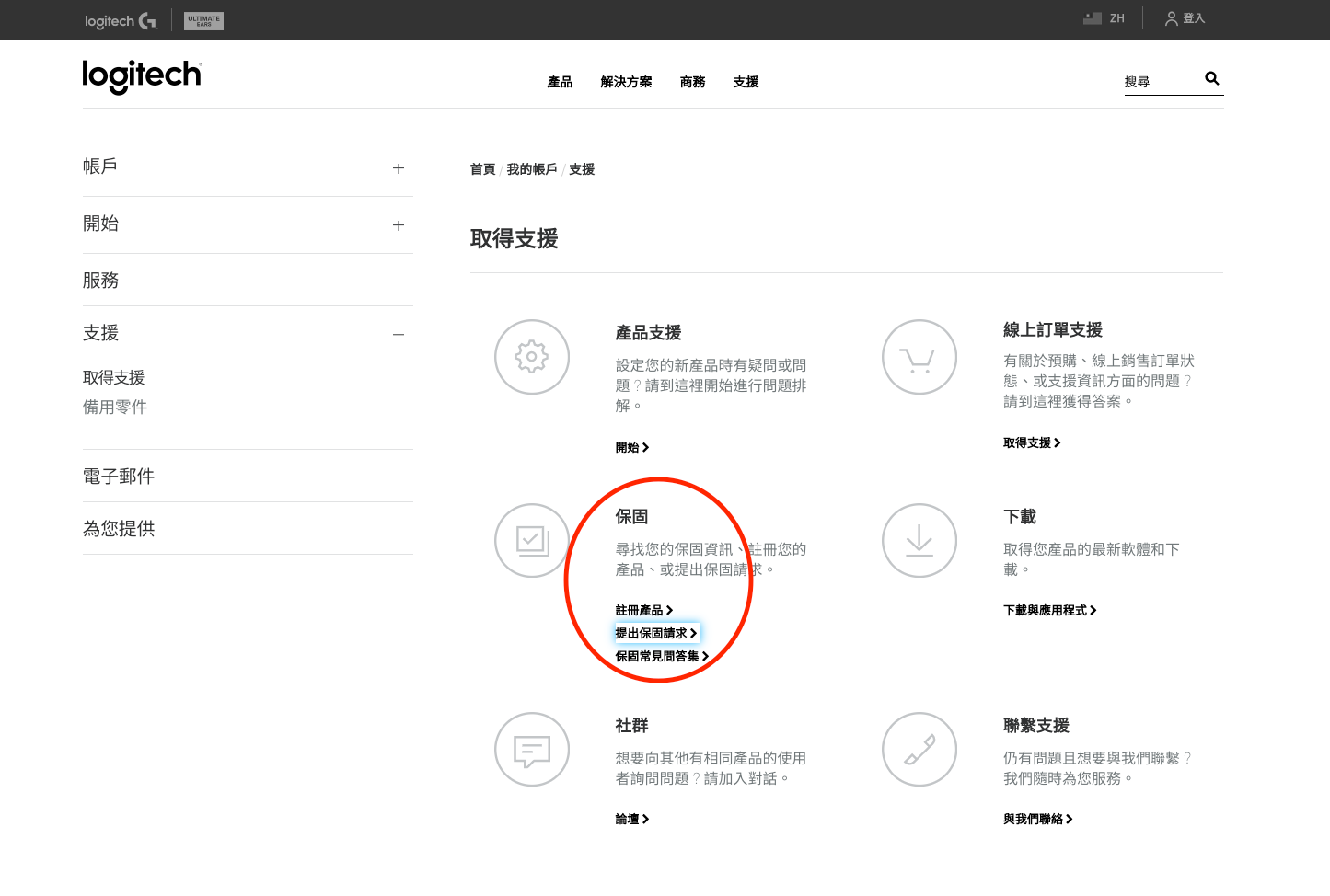This screenshot has height=896, width=1330.
Task: Click the 支援 sidebar section label
Action: 101,333
